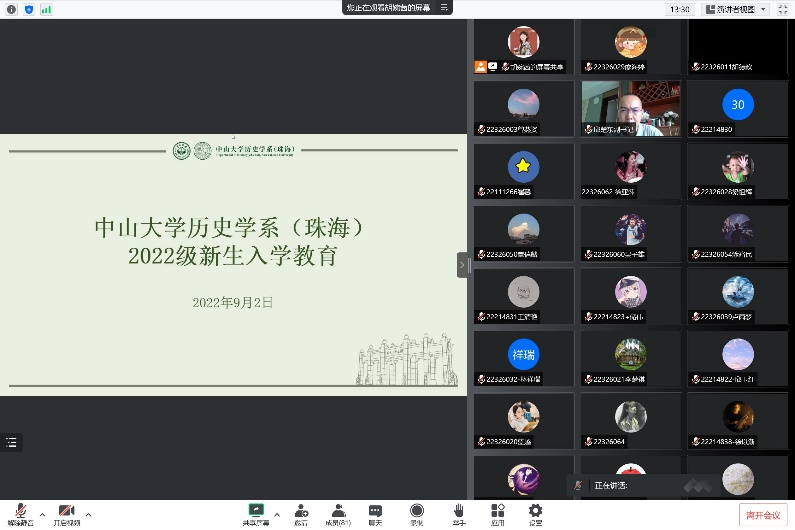
Task: Open the invite participants icon
Action: tap(301, 510)
